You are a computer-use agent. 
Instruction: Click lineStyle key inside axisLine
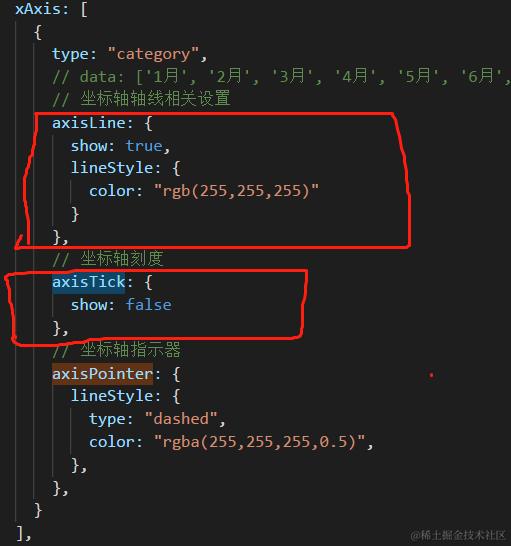click(x=112, y=168)
